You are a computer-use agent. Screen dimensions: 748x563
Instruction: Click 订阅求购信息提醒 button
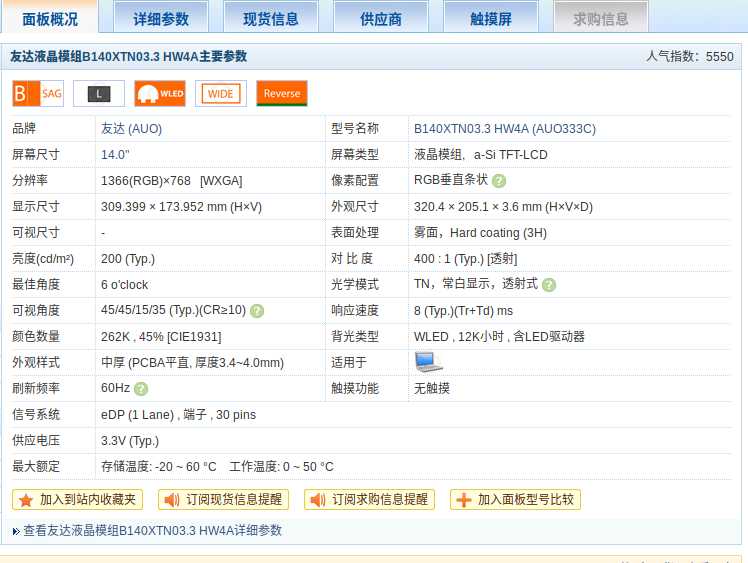pyautogui.click(x=369, y=500)
